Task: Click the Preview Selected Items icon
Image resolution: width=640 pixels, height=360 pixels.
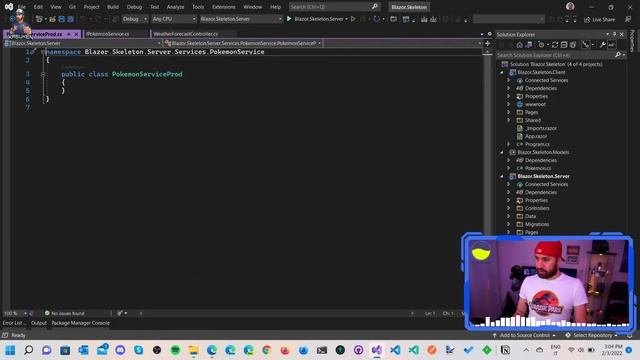Action: (x=611, y=45)
